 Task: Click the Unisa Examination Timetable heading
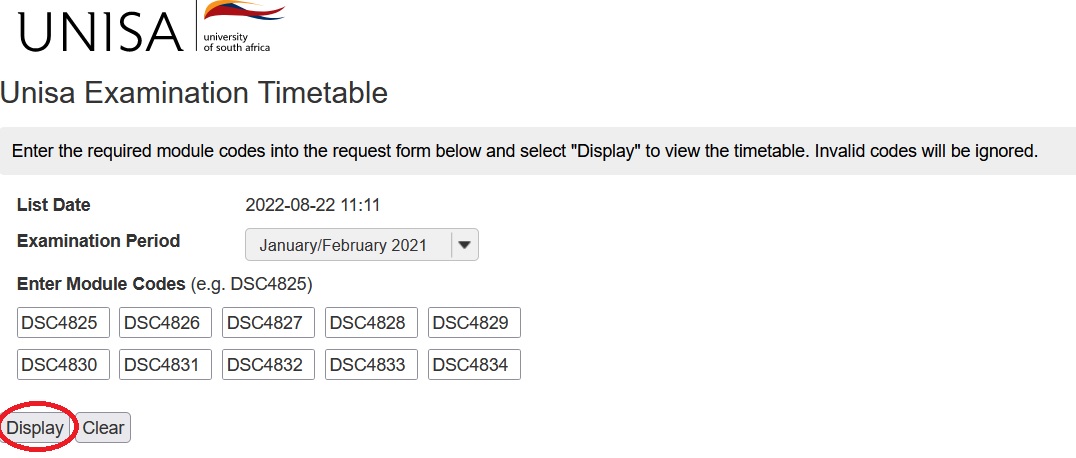click(x=194, y=94)
